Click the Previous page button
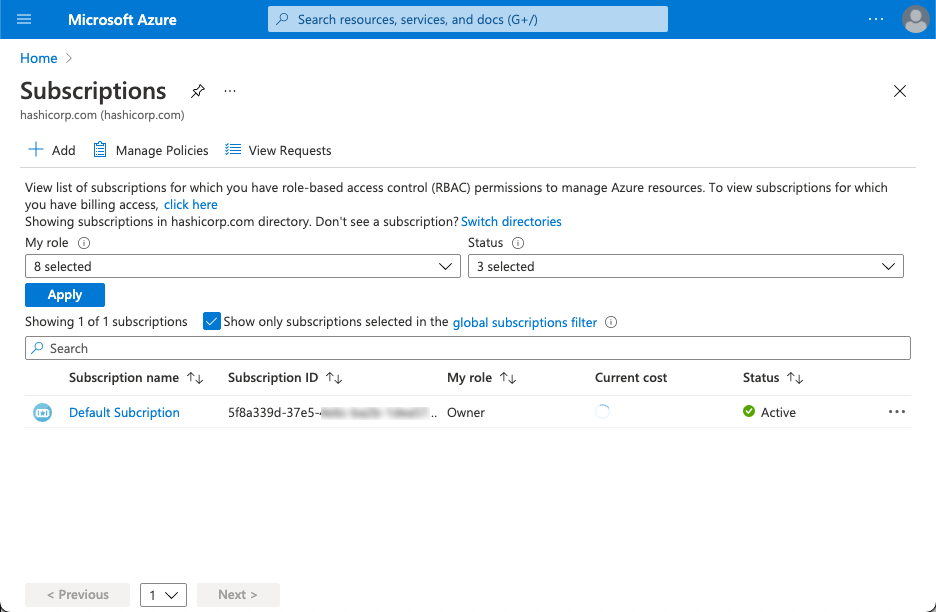Screen dimensions: 936x612 (x=78, y=595)
